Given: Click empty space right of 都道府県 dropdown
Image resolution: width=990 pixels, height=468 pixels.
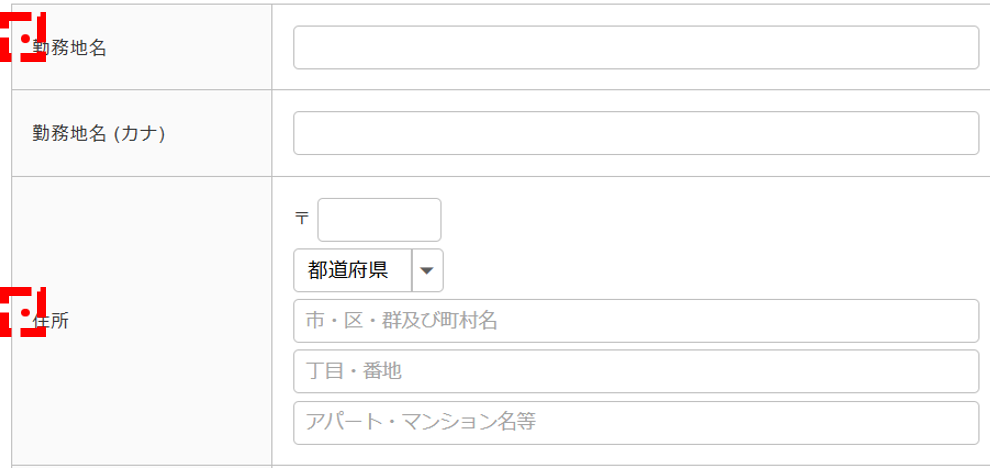Looking at the screenshot, I should [700, 270].
